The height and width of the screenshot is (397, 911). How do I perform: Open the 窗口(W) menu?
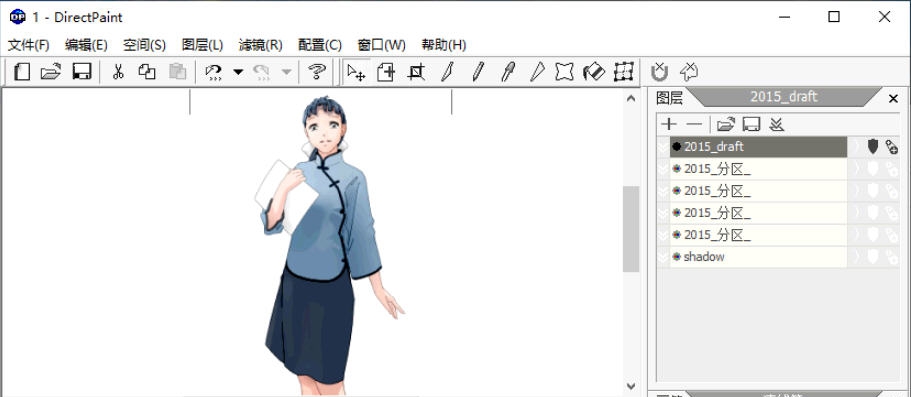(x=382, y=45)
